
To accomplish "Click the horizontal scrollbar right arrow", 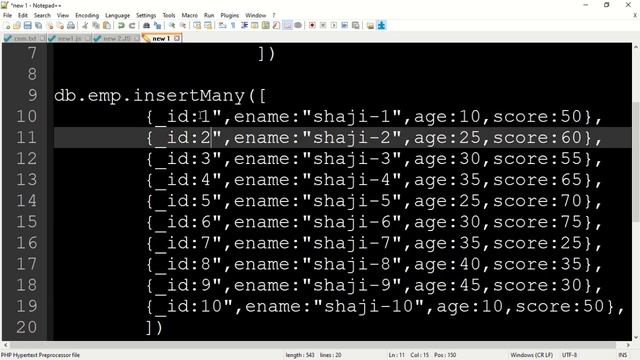I will [628, 345].
